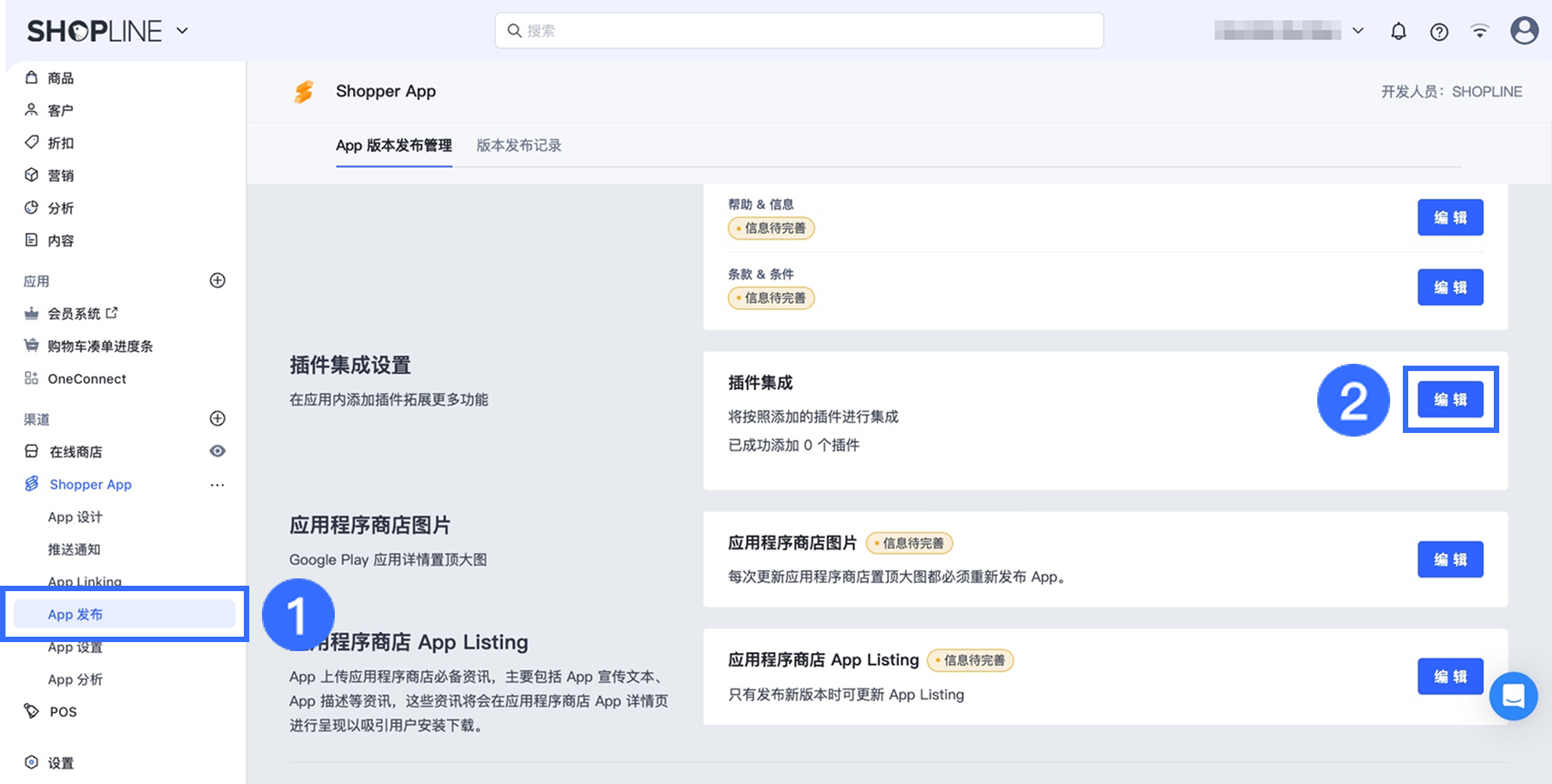Open the notifications bell icon

(1398, 31)
